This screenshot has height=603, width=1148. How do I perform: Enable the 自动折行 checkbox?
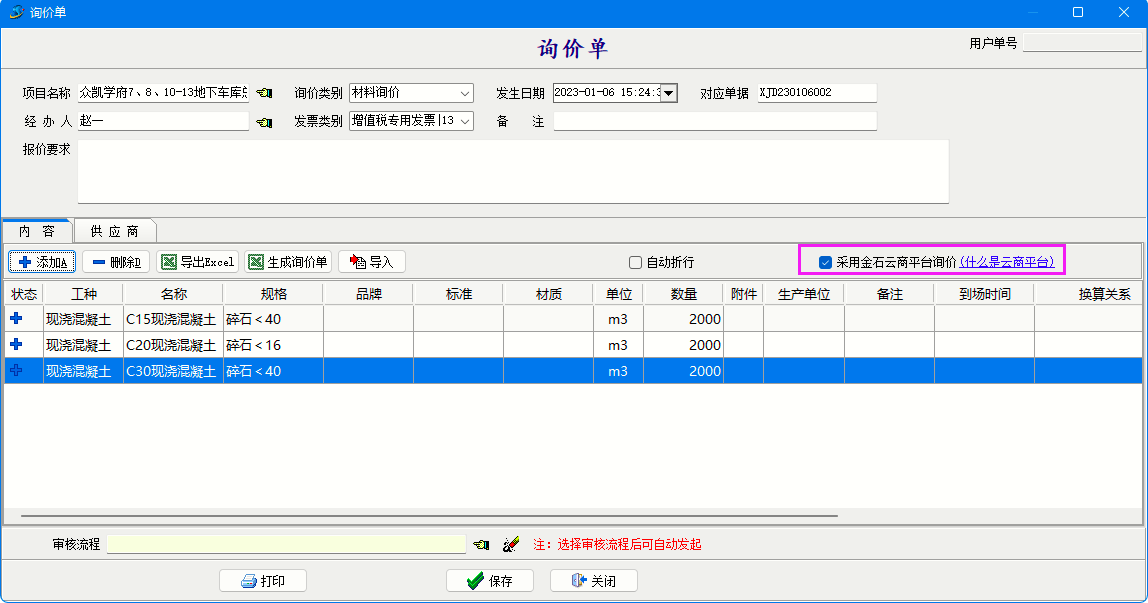635,263
